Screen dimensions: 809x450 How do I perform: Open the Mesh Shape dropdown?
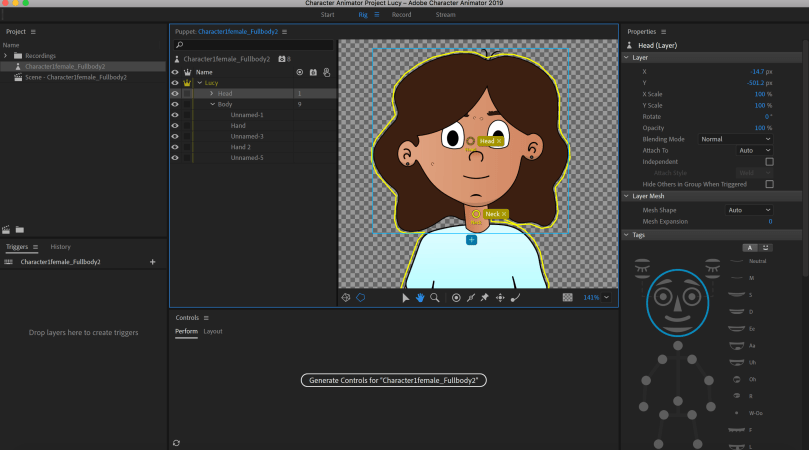point(749,210)
